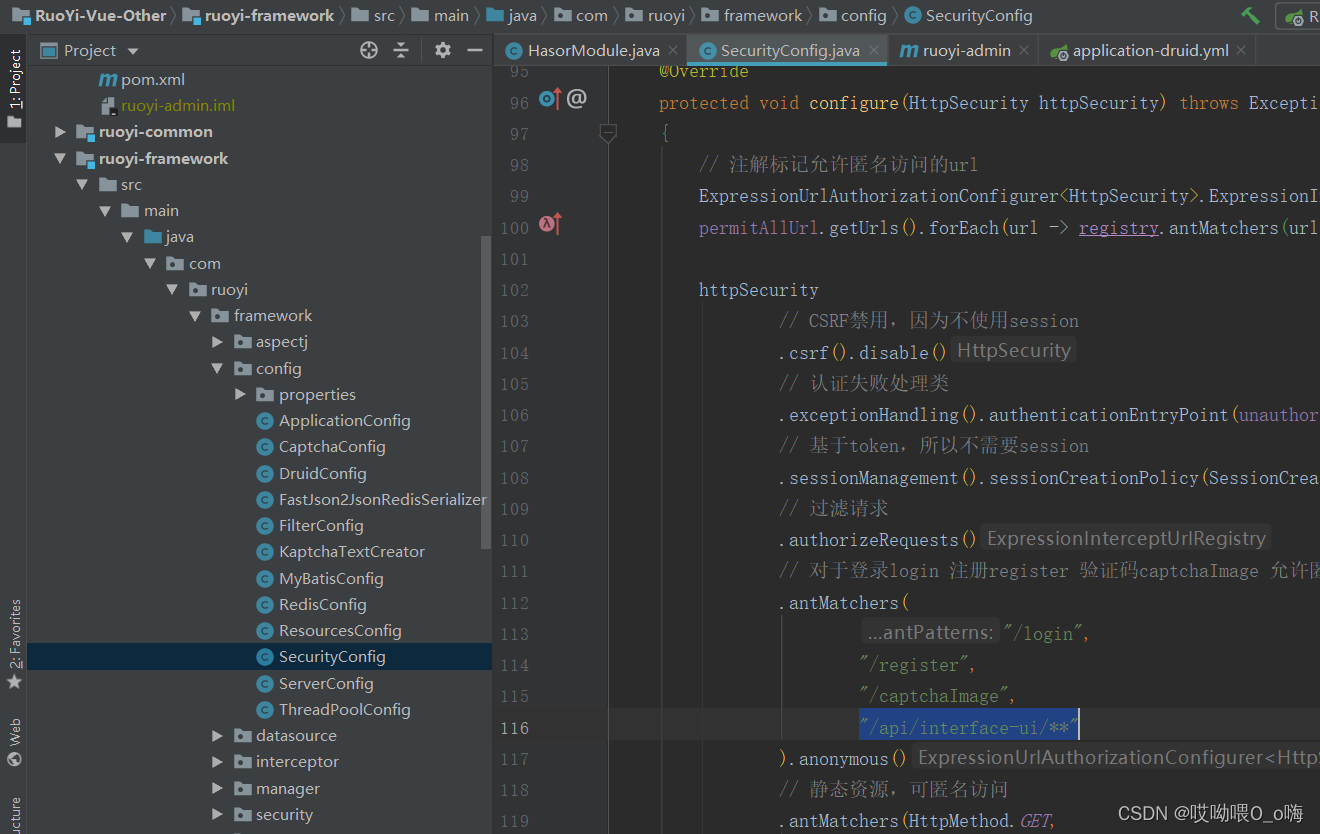Viewport: 1320px width, 834px height.
Task: Run the build with the hammer icon
Action: [x=1250, y=15]
